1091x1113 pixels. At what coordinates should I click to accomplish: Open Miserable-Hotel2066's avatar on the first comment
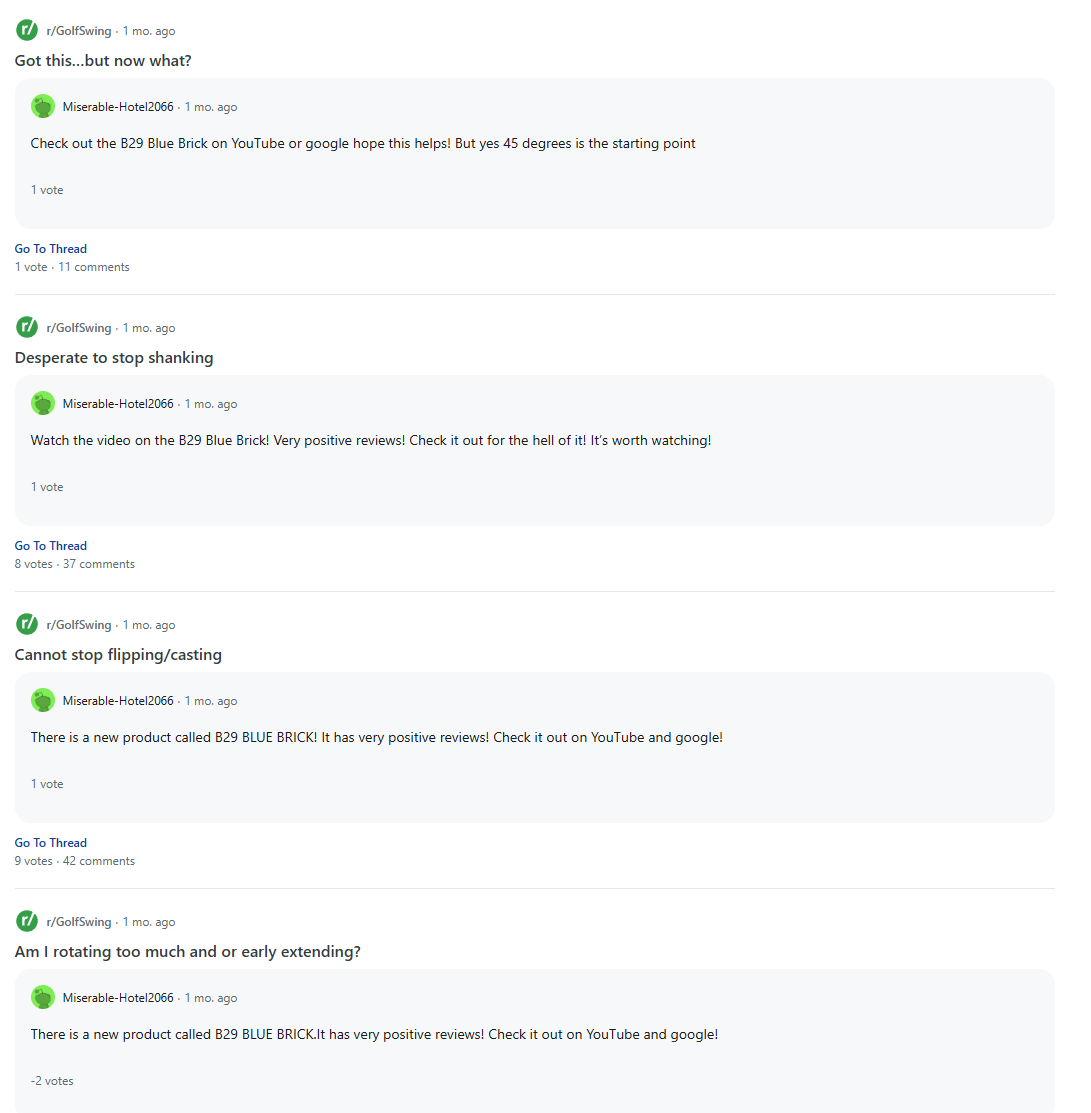click(x=43, y=105)
